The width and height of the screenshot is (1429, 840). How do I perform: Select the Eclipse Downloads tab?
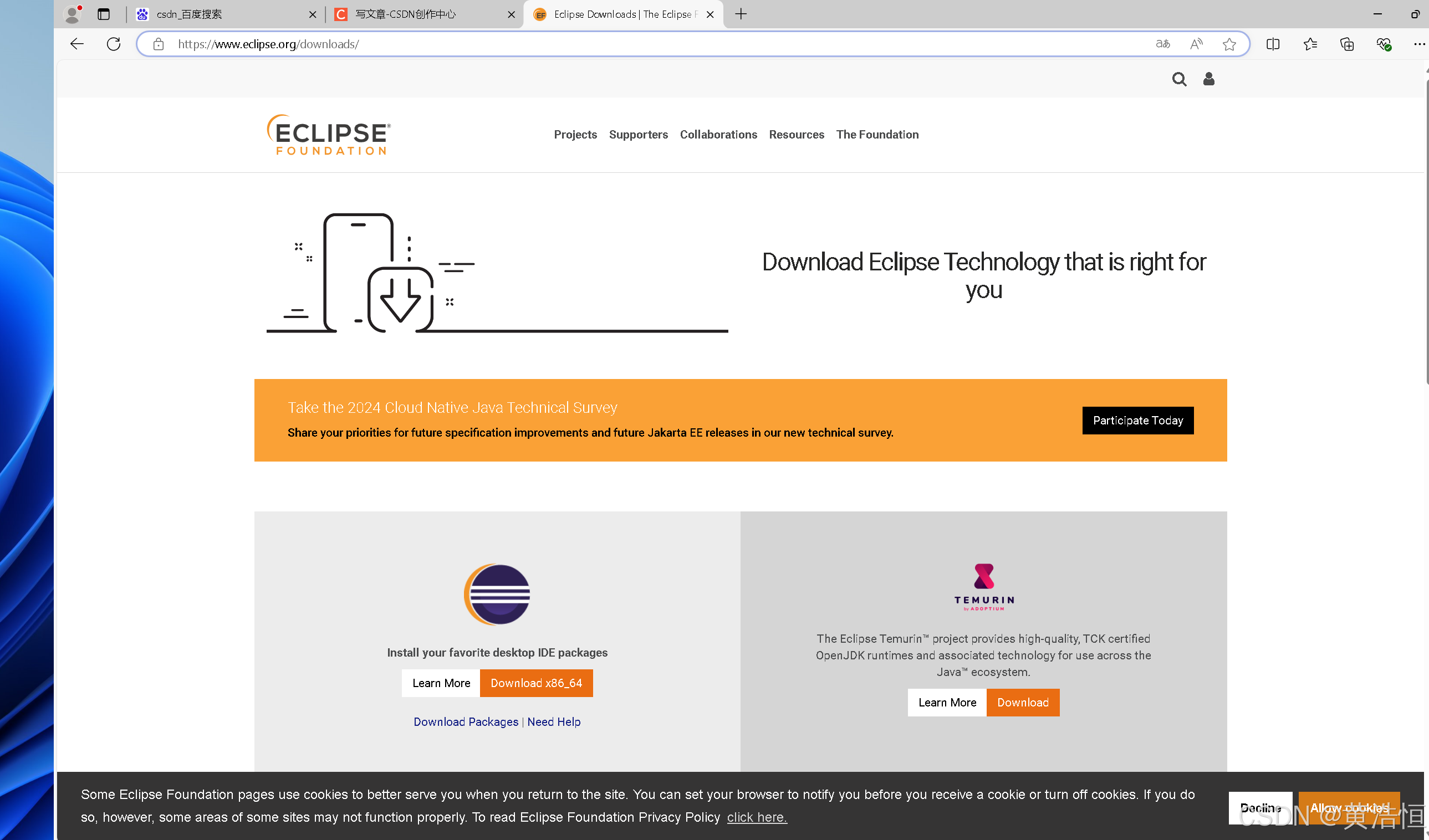pyautogui.click(x=622, y=14)
